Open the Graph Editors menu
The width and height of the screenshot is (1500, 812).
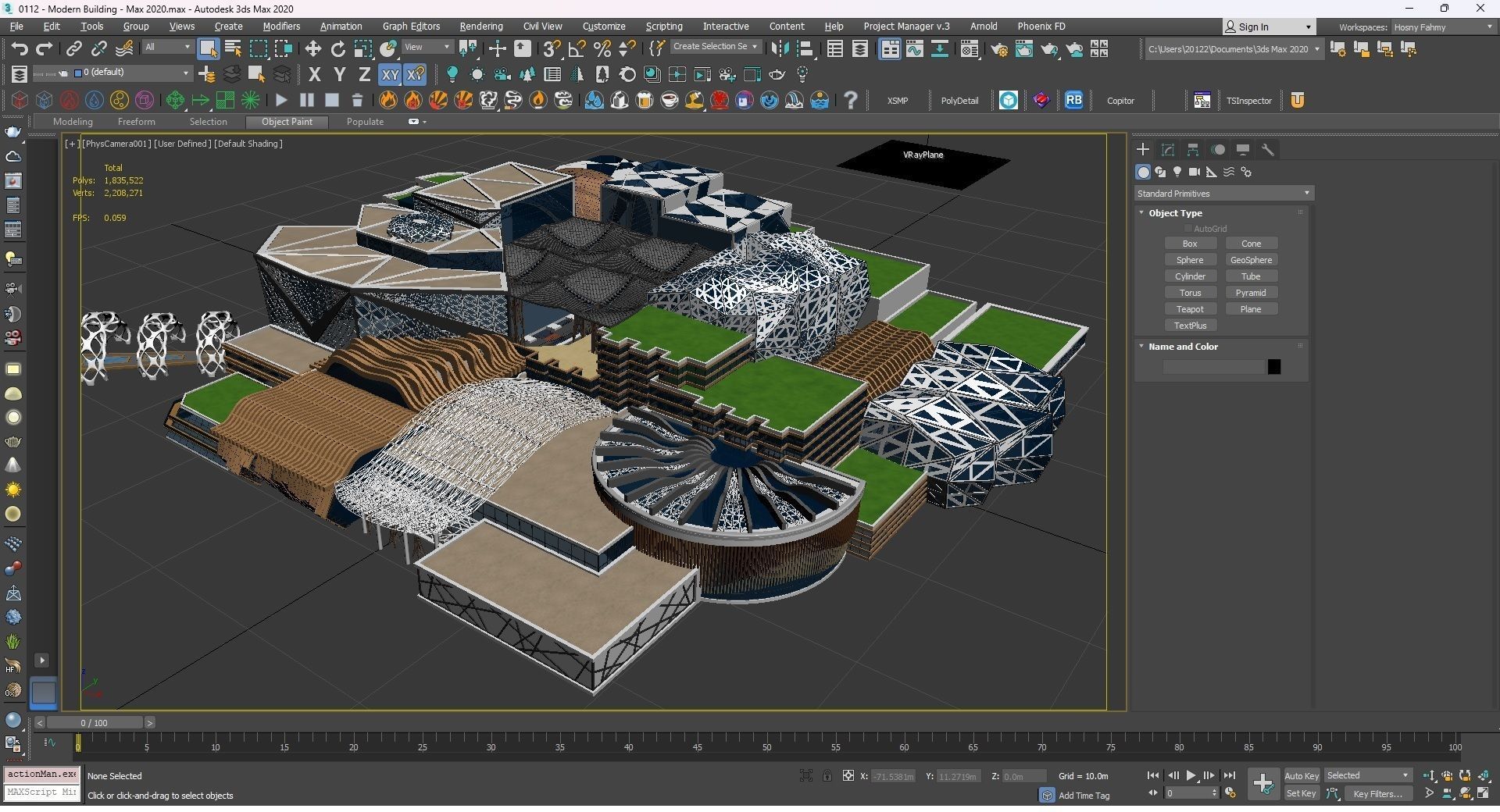point(411,27)
